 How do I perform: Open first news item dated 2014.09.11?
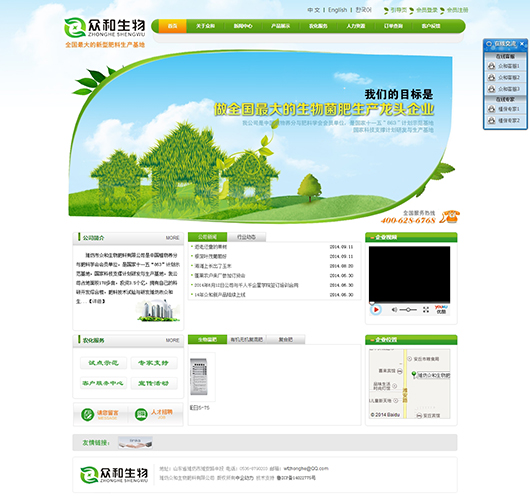pos(210,247)
